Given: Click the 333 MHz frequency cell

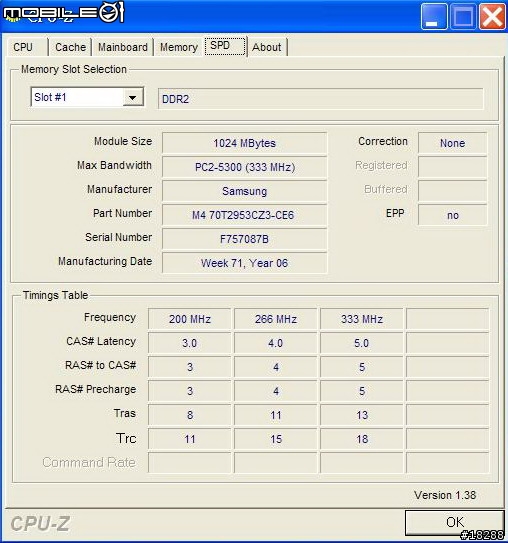Looking at the screenshot, I should pyautogui.click(x=362, y=319).
